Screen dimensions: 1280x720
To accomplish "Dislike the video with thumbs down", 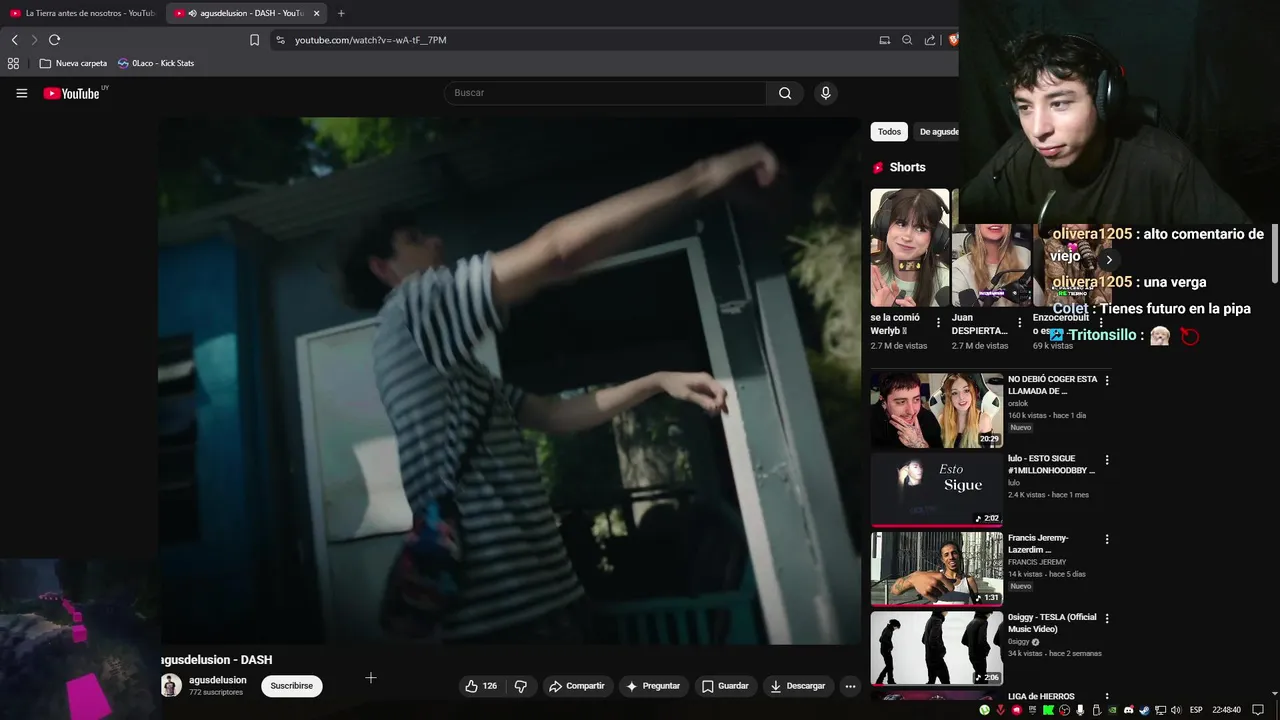I will pyautogui.click(x=520, y=686).
